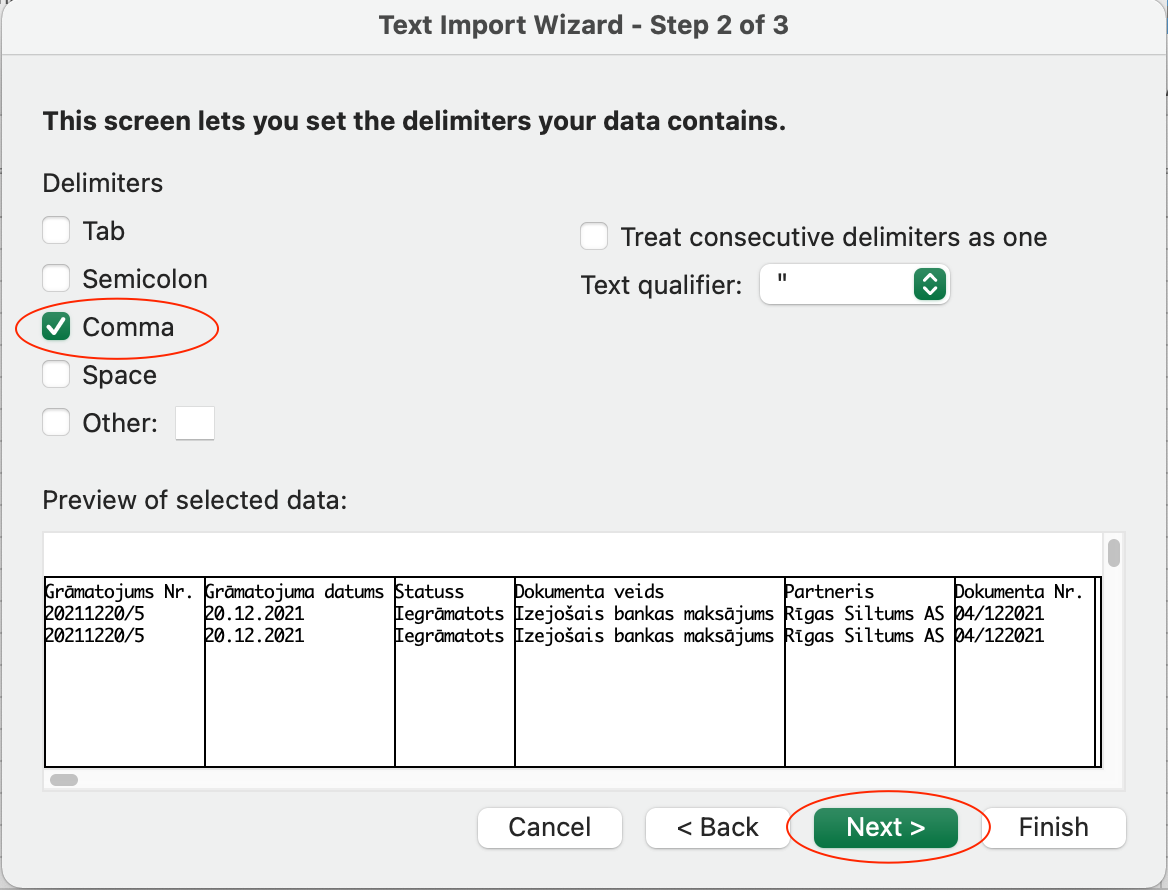The image size is (1168, 890).
Task: Select the Grāmatojums Nr. header in preview
Action: [x=119, y=592]
